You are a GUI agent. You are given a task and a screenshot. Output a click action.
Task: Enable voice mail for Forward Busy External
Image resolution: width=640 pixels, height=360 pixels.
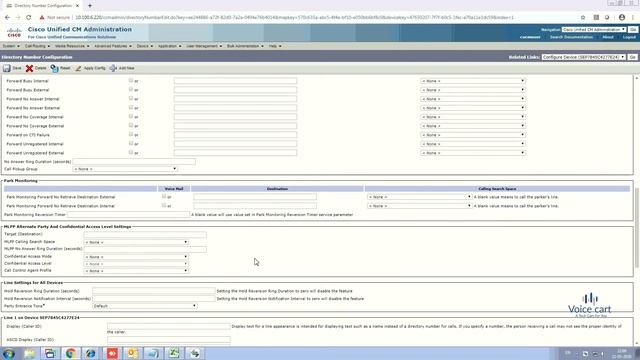tap(131, 89)
